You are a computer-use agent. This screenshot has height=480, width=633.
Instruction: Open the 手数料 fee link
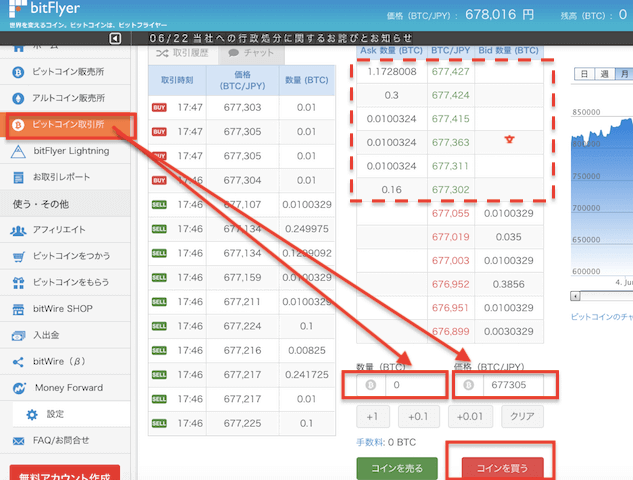pyautogui.click(x=369, y=442)
